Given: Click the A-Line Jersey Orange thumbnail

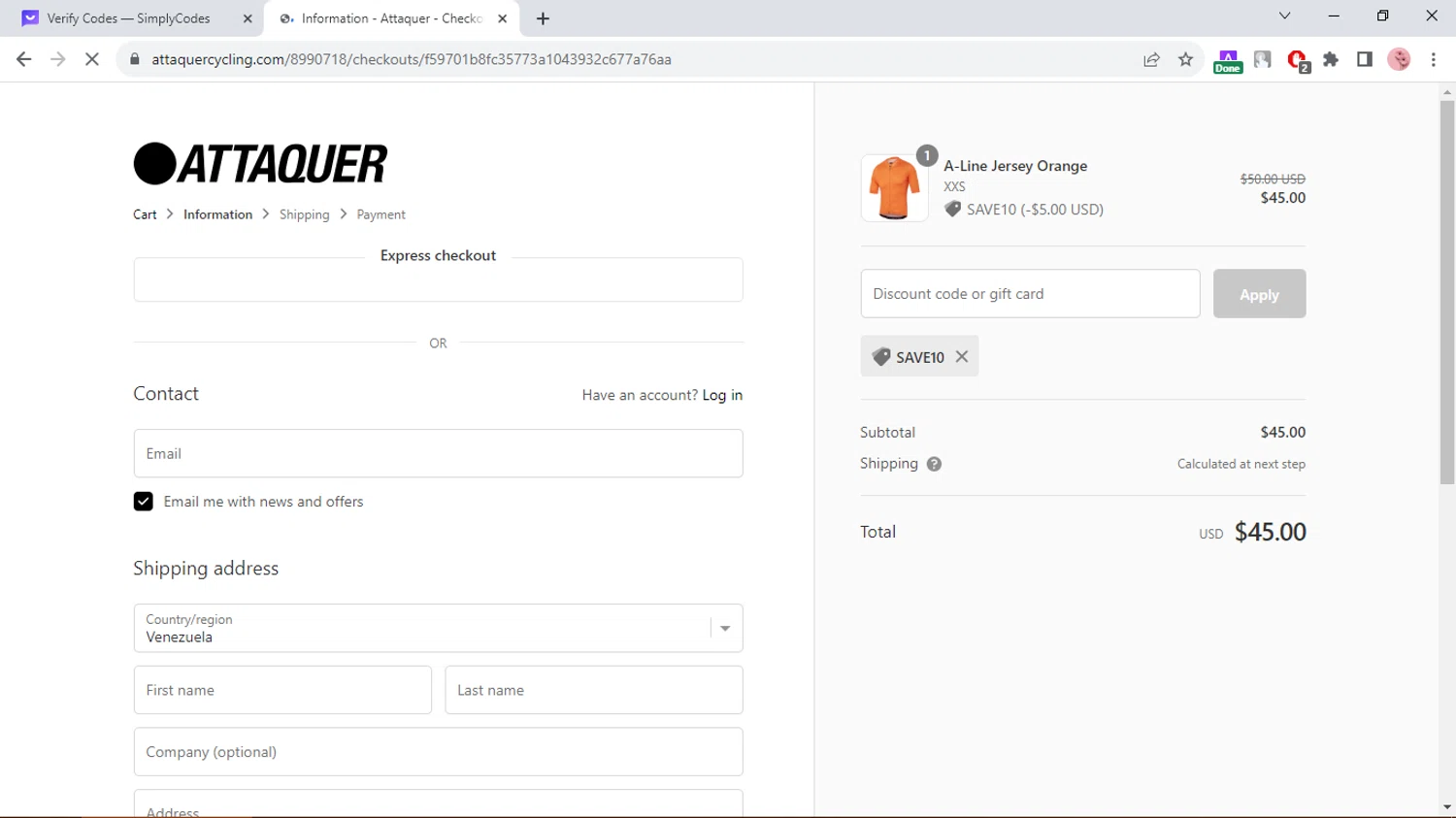Looking at the screenshot, I should pos(894,188).
